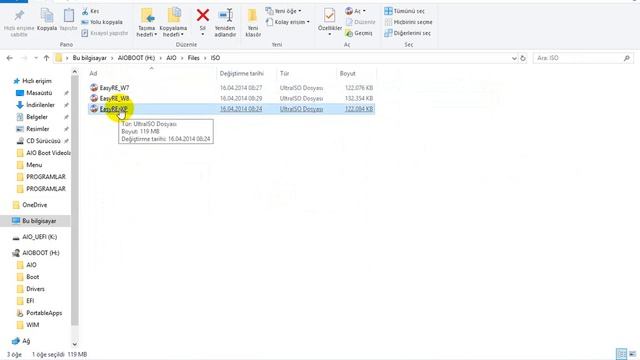Switch to large icons view in status bar
The image size is (640, 360).
[632, 354]
